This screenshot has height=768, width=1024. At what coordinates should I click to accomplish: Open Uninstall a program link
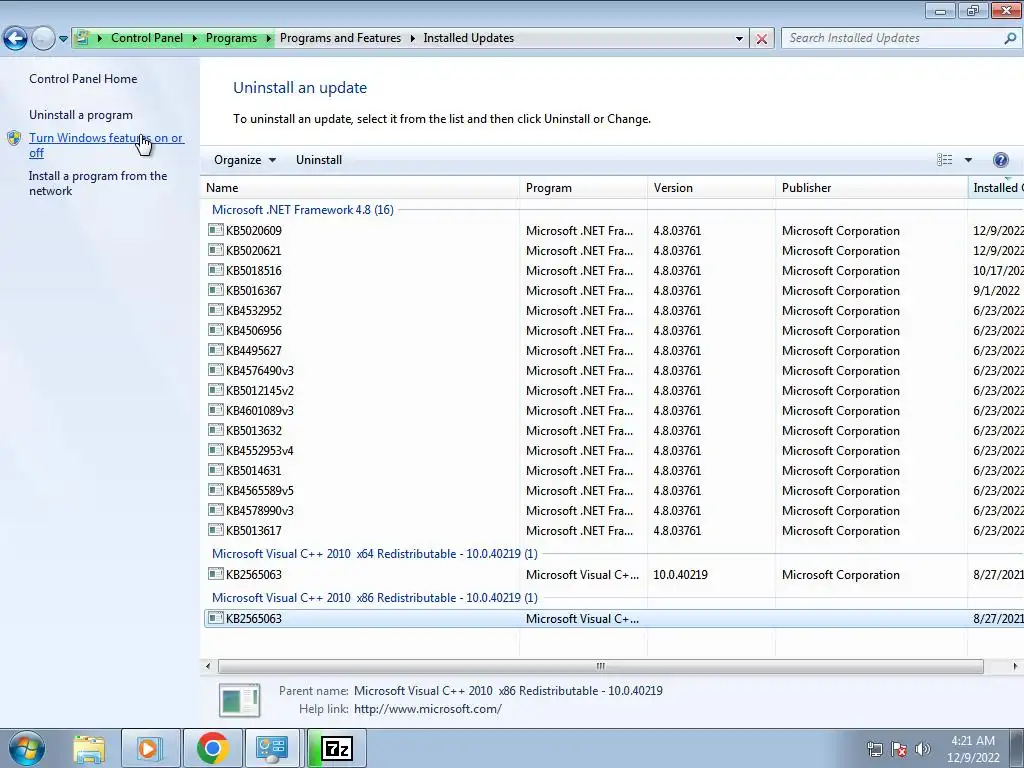click(x=81, y=115)
